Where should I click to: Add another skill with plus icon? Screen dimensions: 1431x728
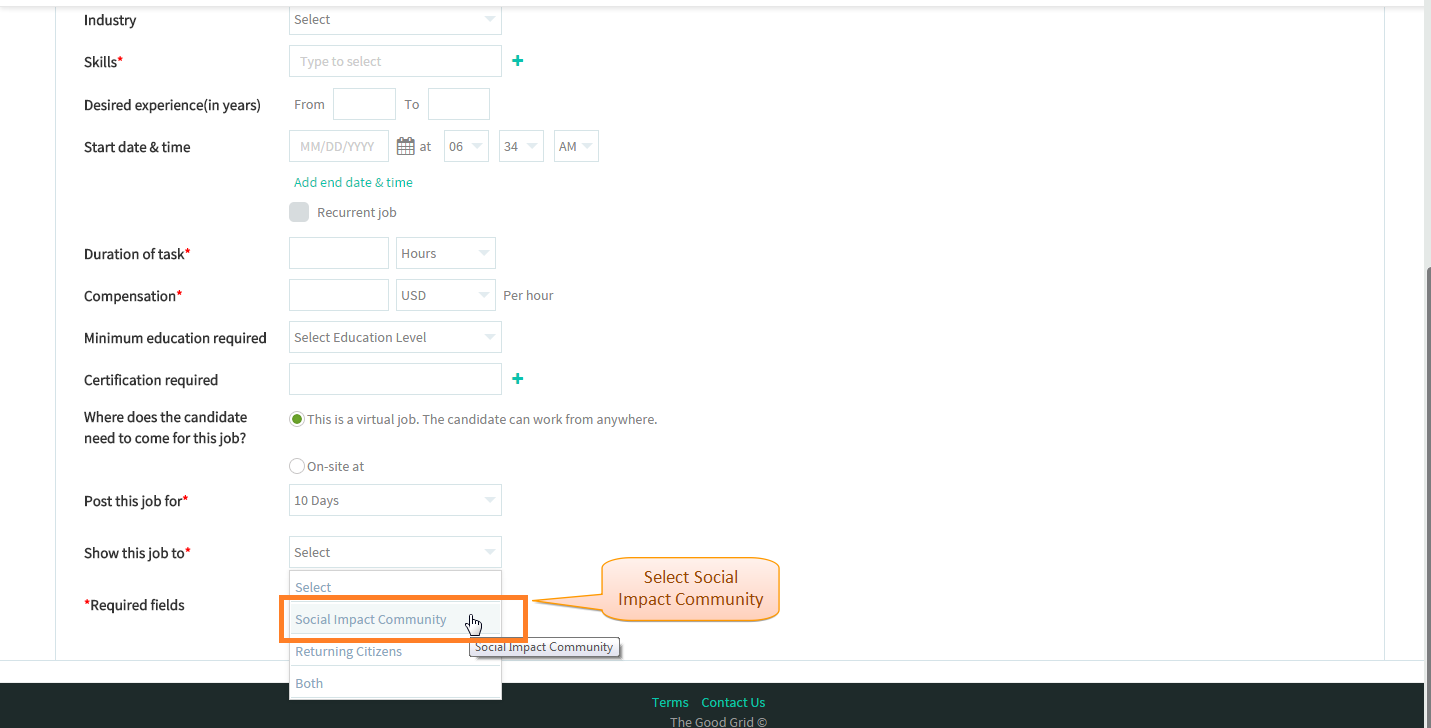tap(517, 61)
